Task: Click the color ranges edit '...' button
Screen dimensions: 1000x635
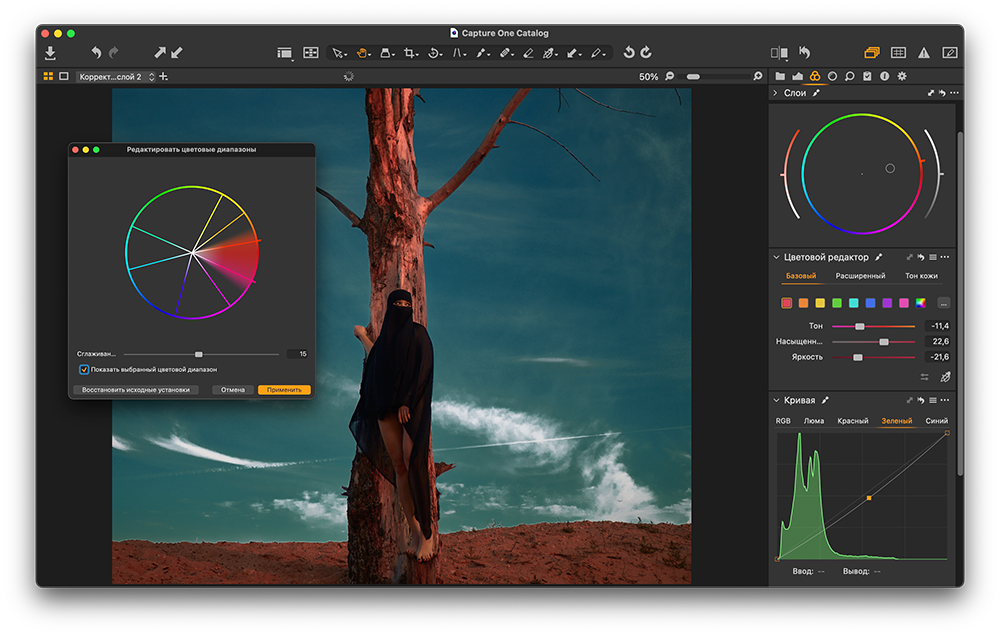Action: pos(943,303)
